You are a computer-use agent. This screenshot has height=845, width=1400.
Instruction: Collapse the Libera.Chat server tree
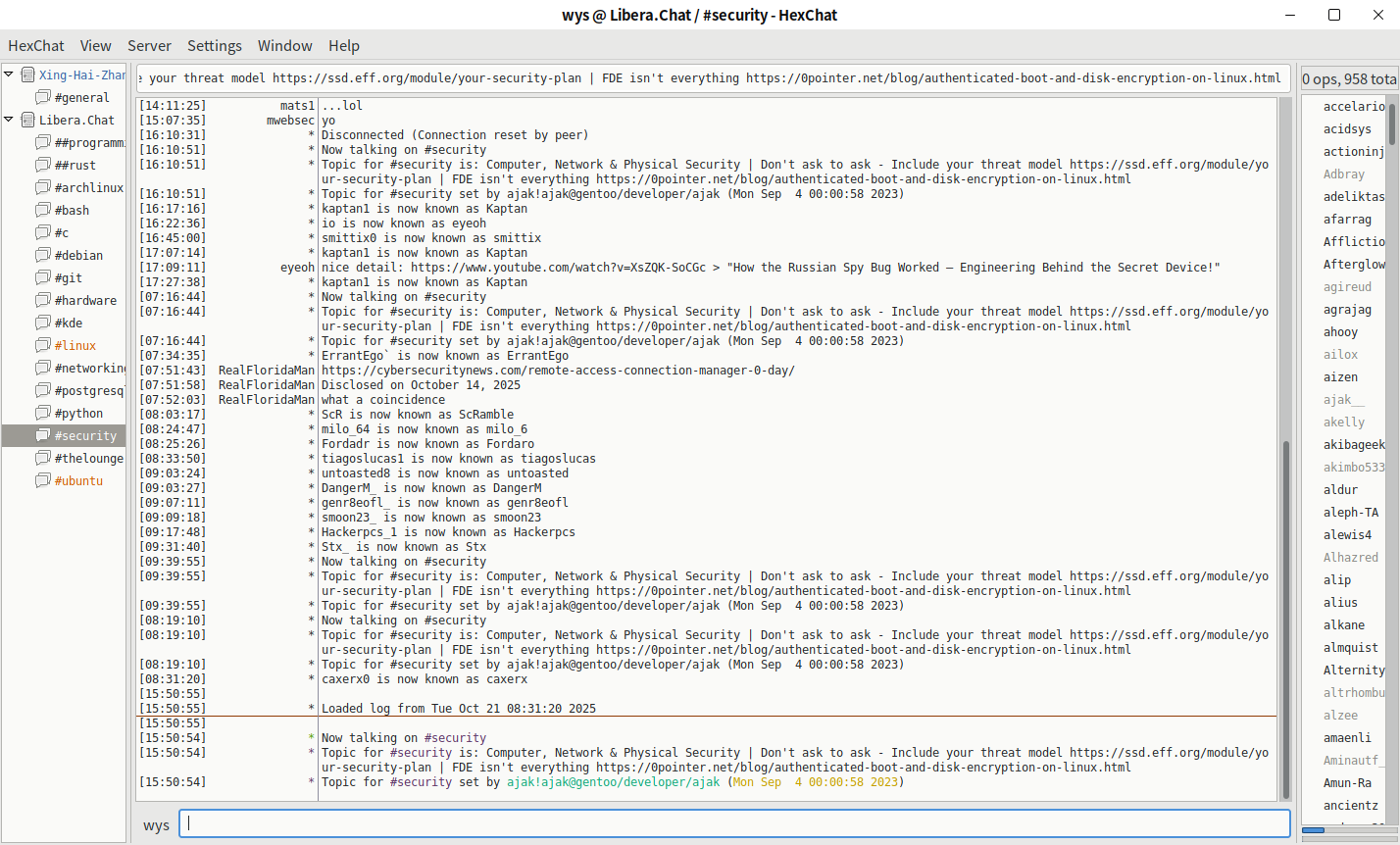click(x=9, y=120)
